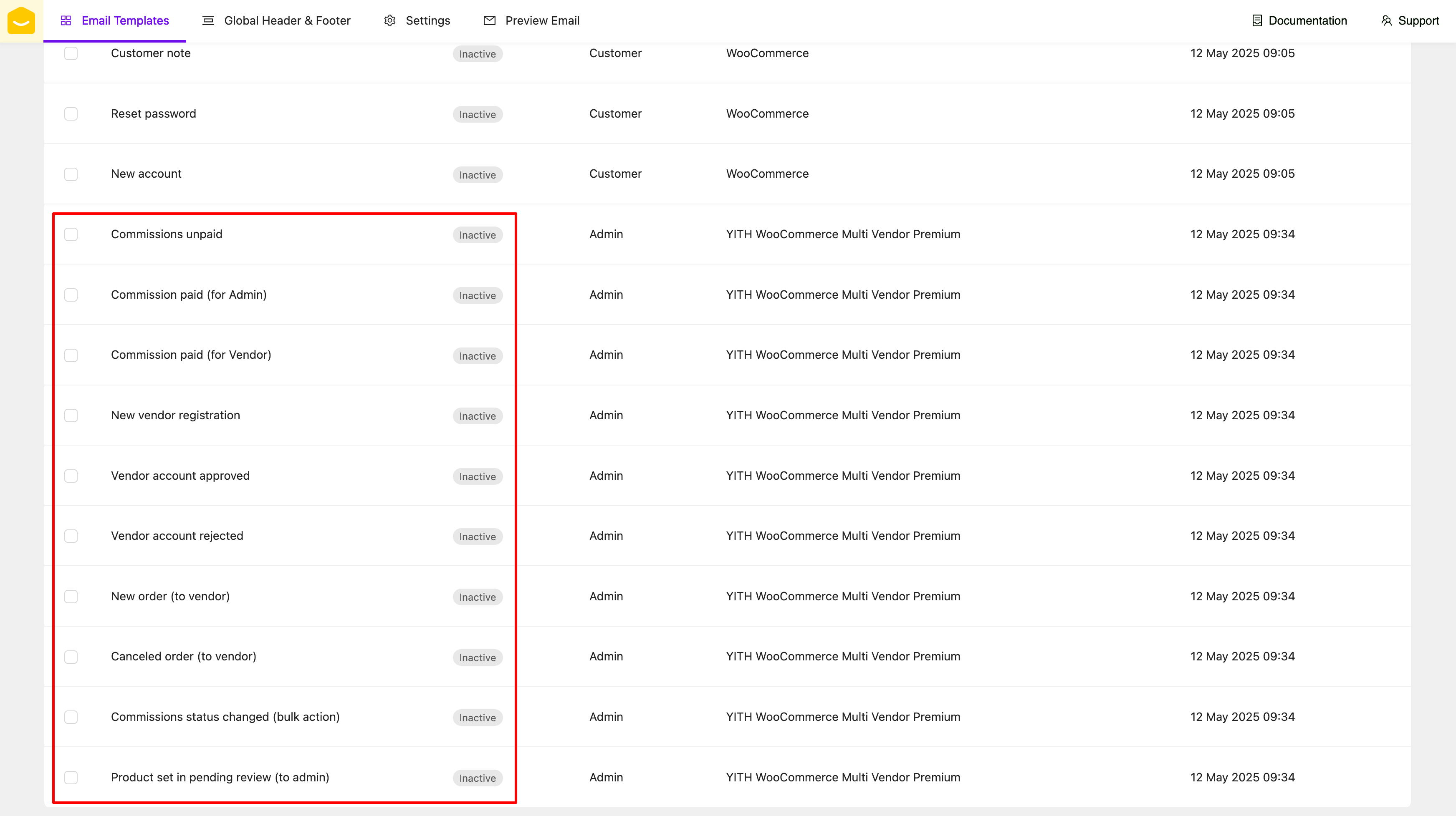Click the Documentation link
The width and height of the screenshot is (1456, 816).
[1307, 21]
